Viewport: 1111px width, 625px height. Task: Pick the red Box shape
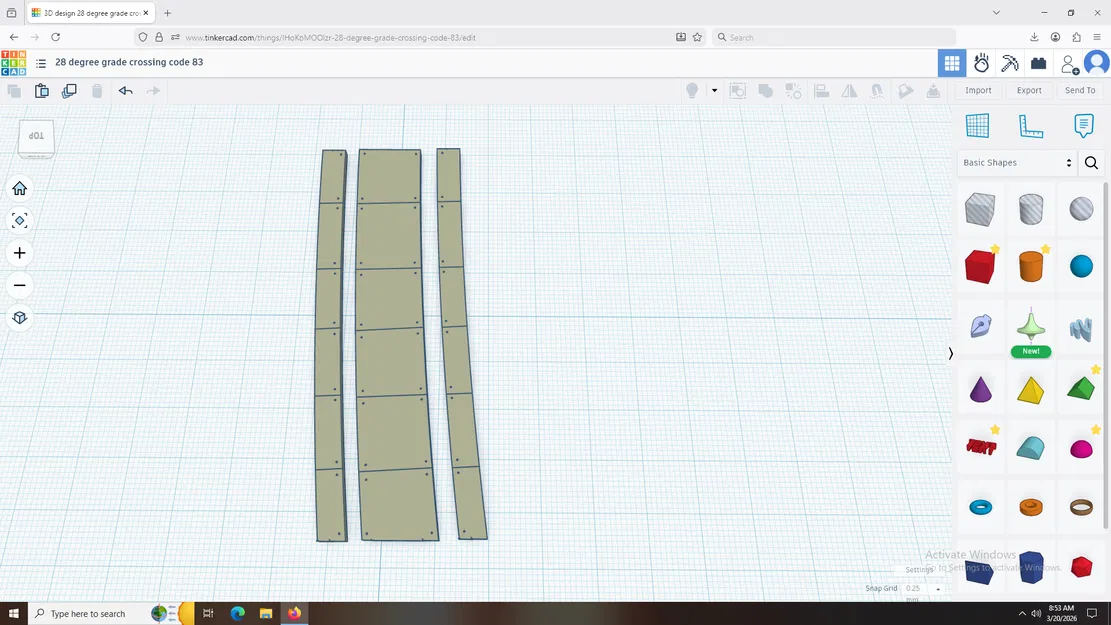click(x=979, y=267)
